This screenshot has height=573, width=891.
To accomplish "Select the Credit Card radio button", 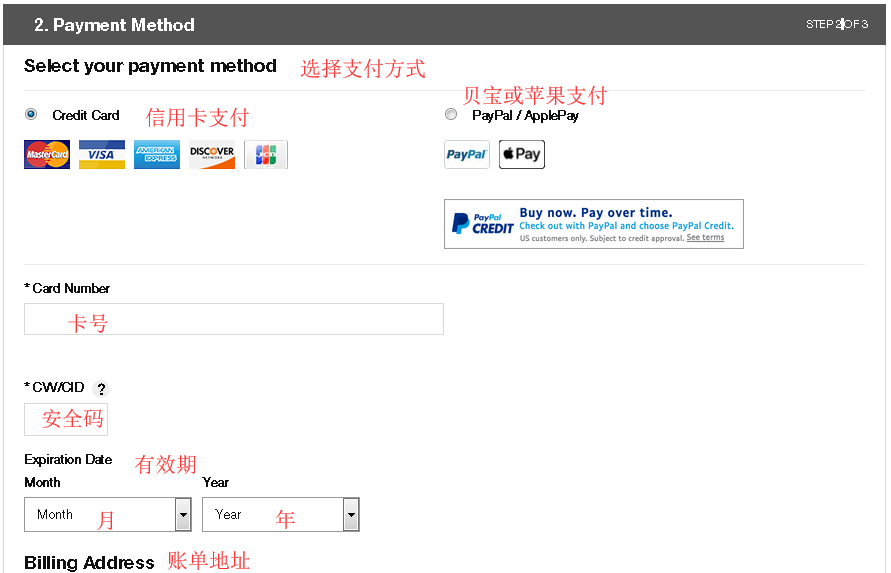I will (x=31, y=115).
